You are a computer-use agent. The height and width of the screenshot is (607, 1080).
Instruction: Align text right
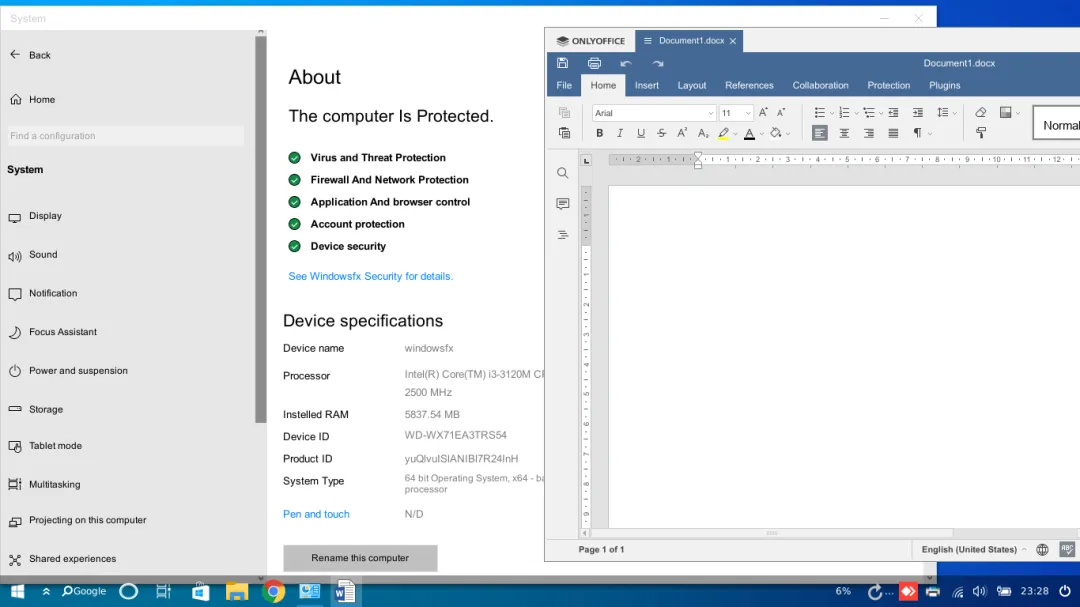click(869, 133)
